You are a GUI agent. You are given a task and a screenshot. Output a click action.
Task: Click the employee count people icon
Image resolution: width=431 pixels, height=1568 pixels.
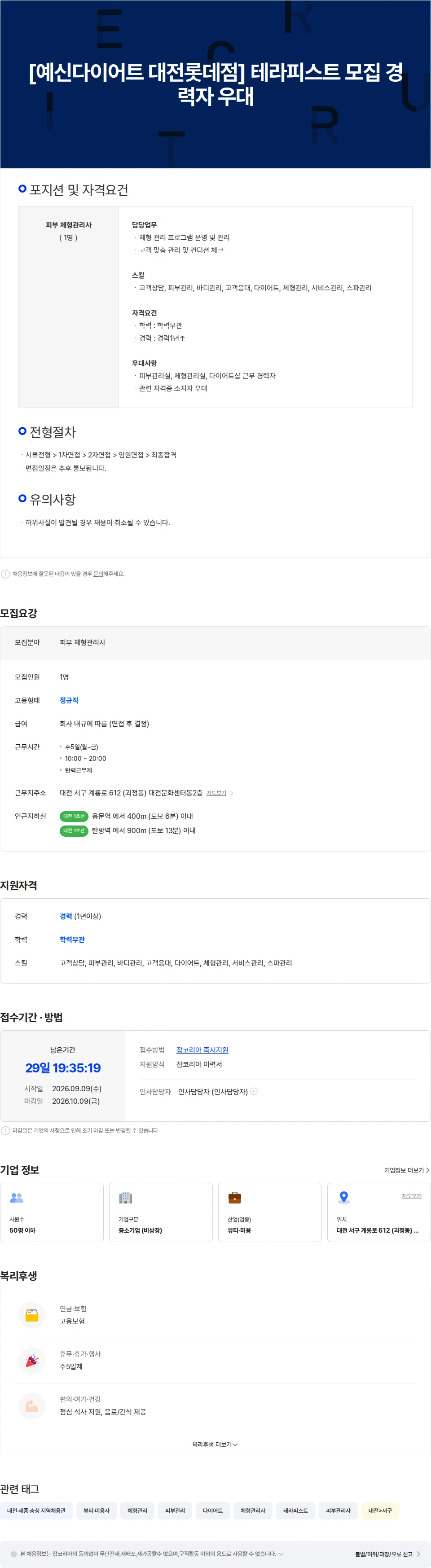pos(17,1197)
